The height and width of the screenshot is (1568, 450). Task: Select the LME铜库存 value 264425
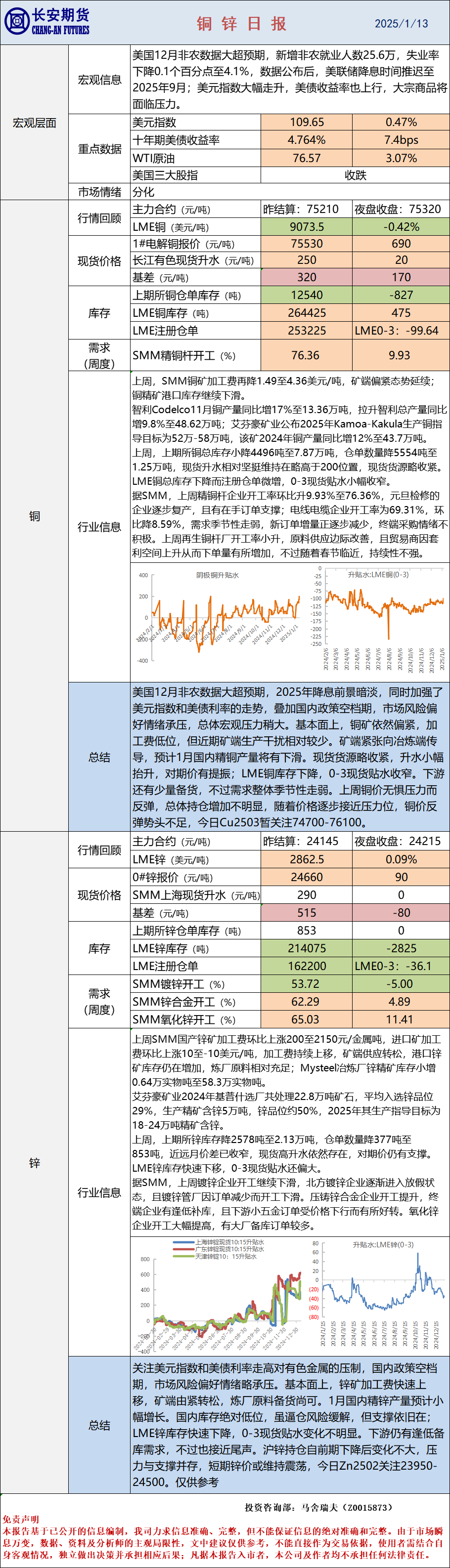coord(306,313)
